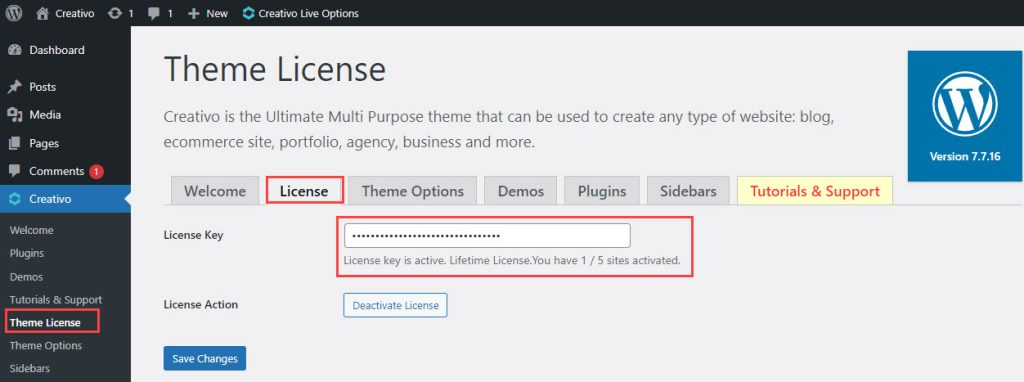Click the home icon next to Creativo

[42, 13]
